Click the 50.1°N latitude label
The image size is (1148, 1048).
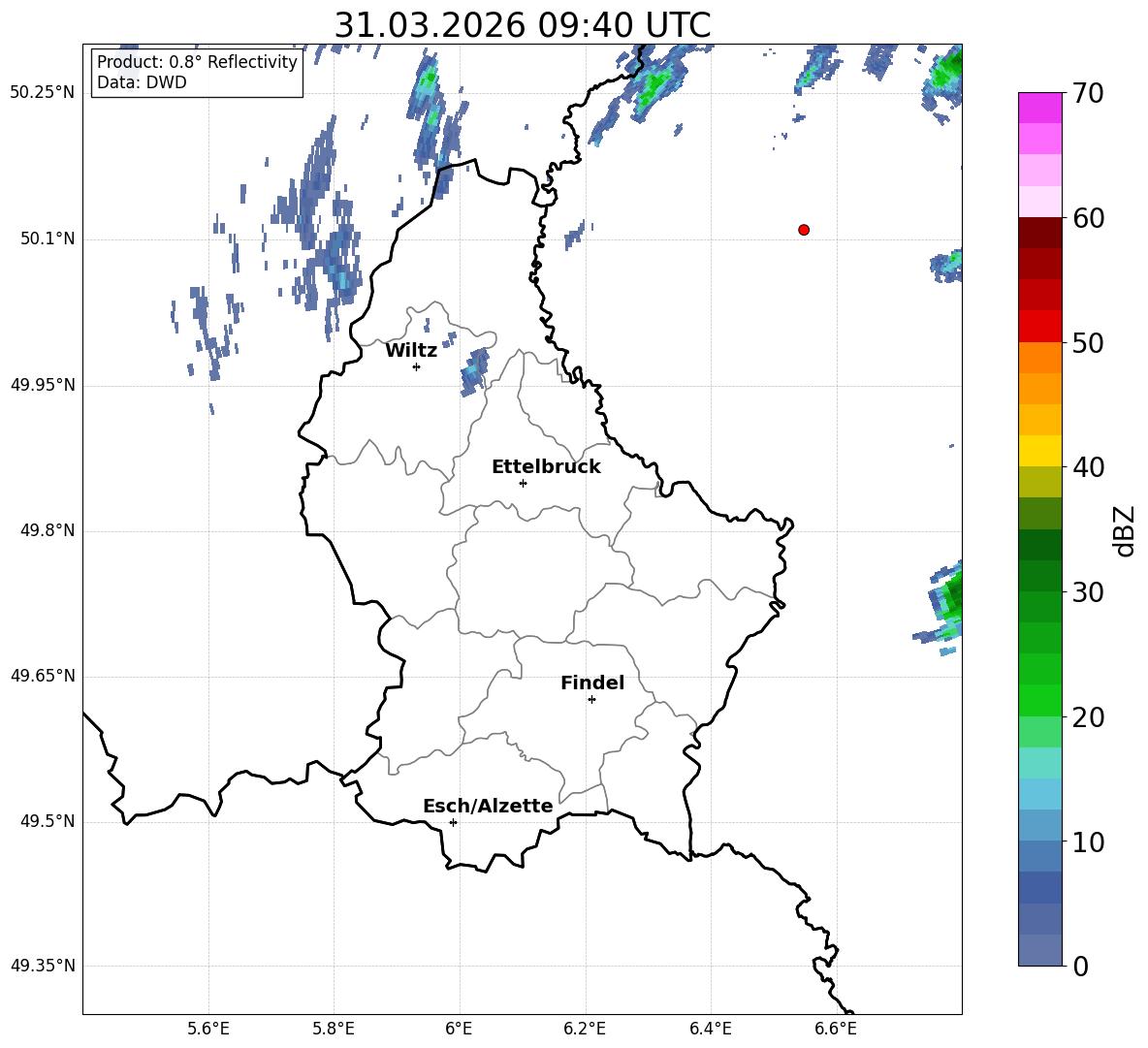tap(48, 238)
